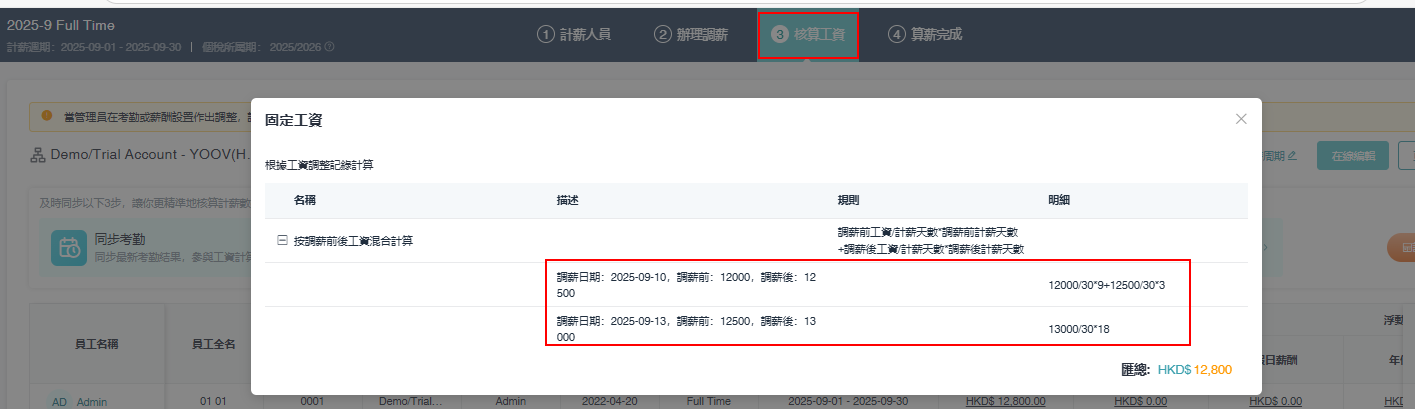Open step 2 辦理調薪
Image resolution: width=1415 pixels, height=409 pixels.
(691, 34)
